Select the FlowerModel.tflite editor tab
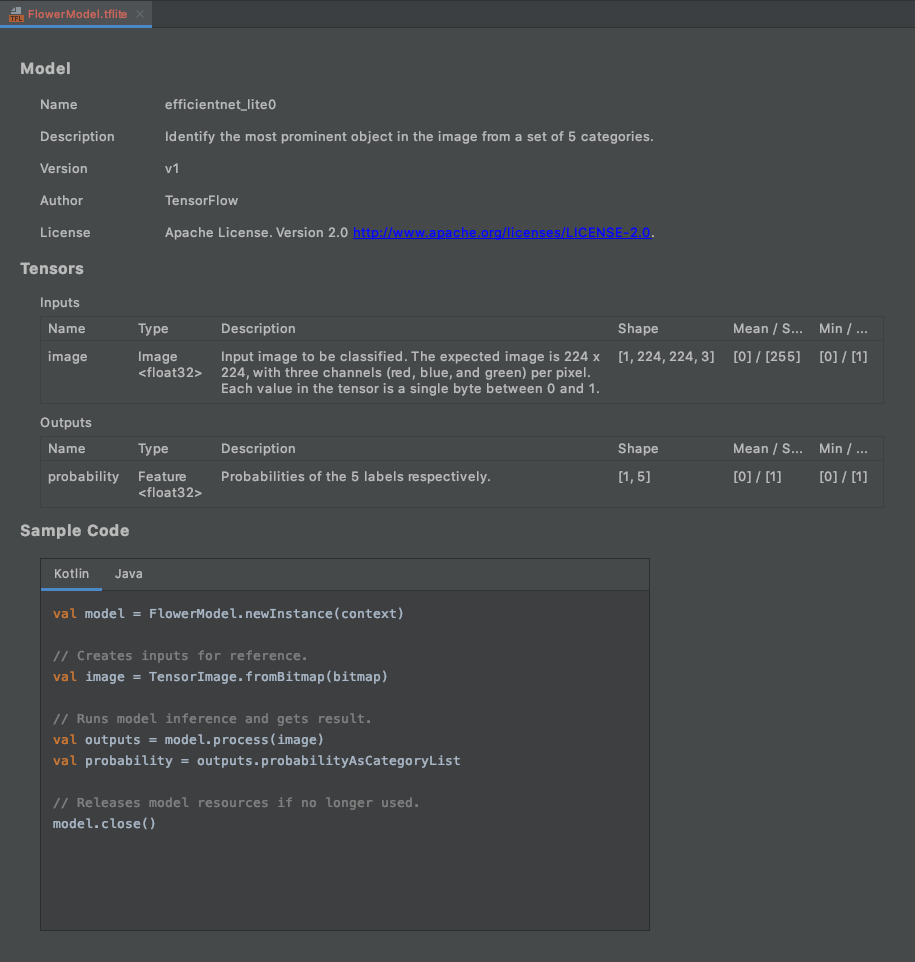The width and height of the screenshot is (915, 962). point(77,14)
